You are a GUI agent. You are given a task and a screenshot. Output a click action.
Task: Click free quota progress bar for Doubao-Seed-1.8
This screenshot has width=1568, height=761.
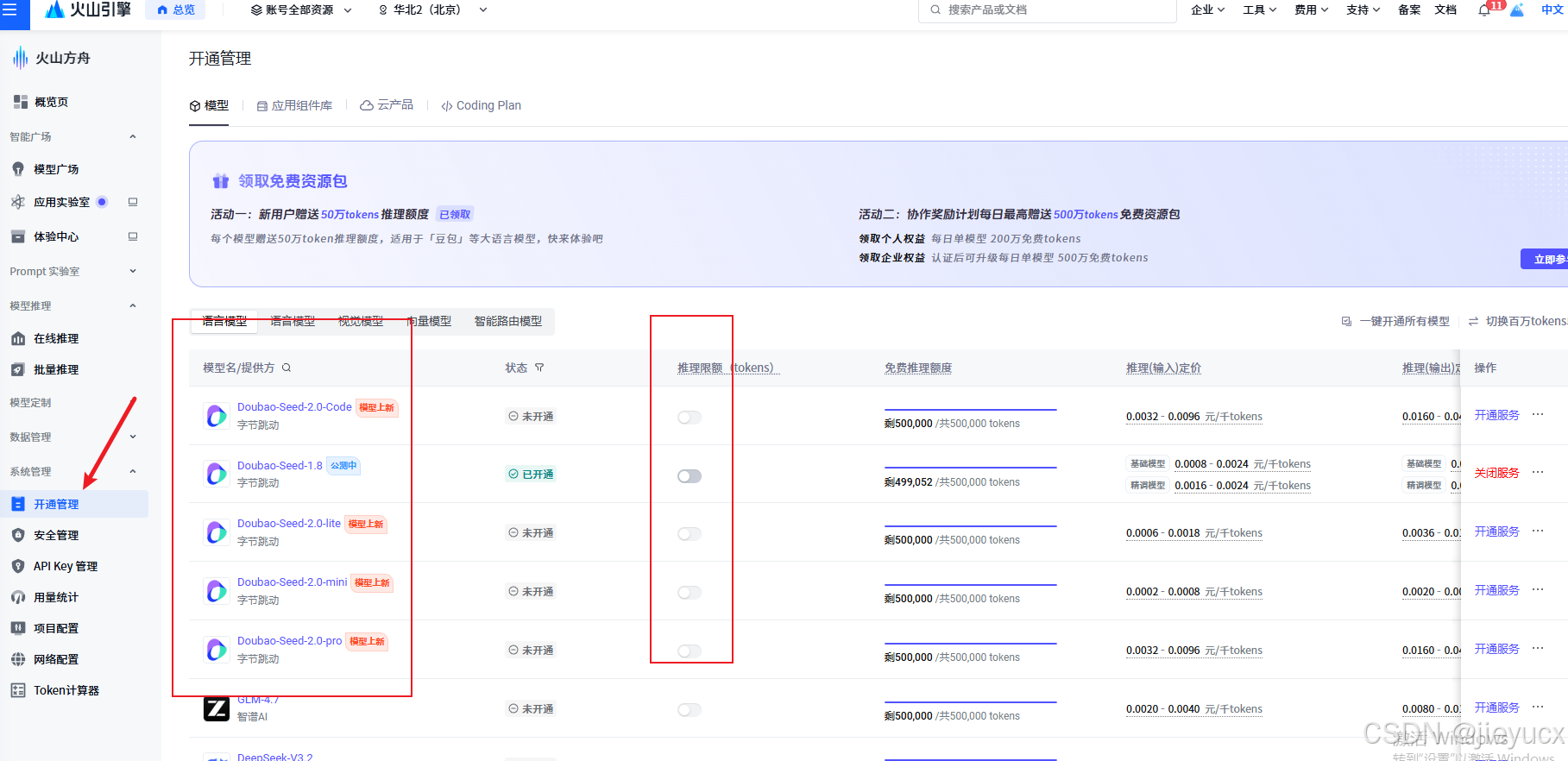(x=970, y=468)
